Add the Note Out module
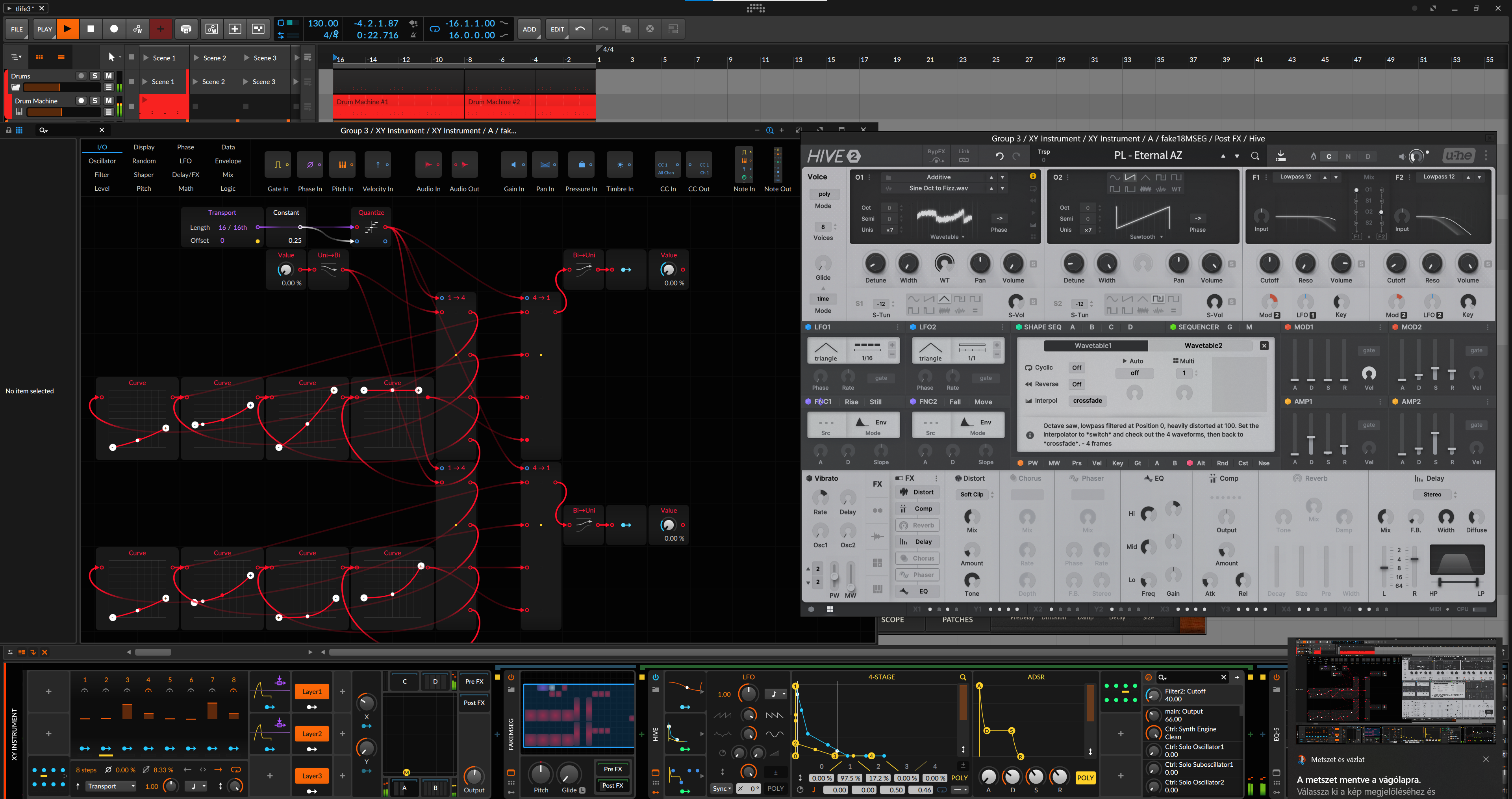Screen dimensions: 1512x799 tap(778, 165)
